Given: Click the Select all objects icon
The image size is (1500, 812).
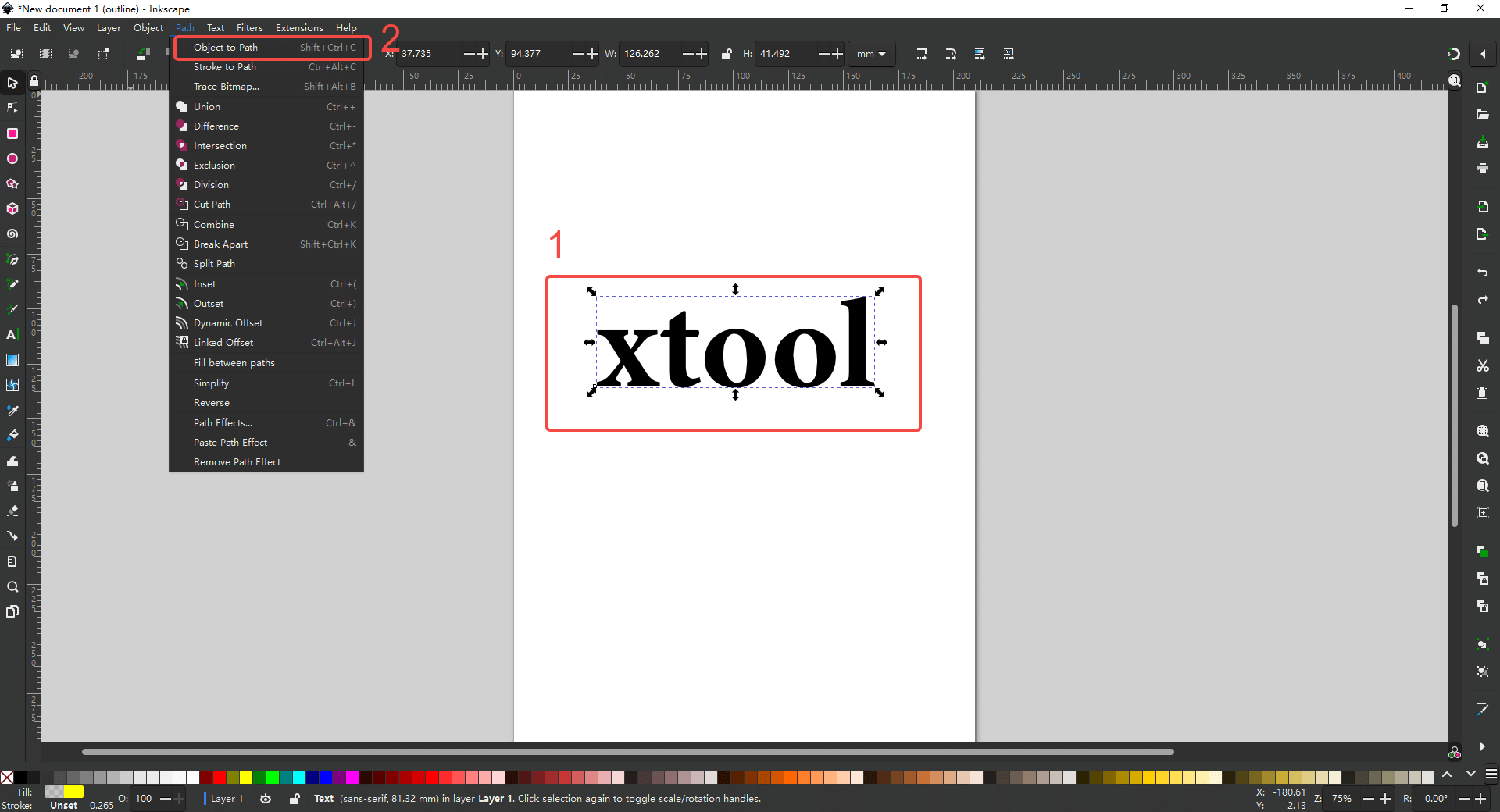Looking at the screenshot, I should (16, 54).
